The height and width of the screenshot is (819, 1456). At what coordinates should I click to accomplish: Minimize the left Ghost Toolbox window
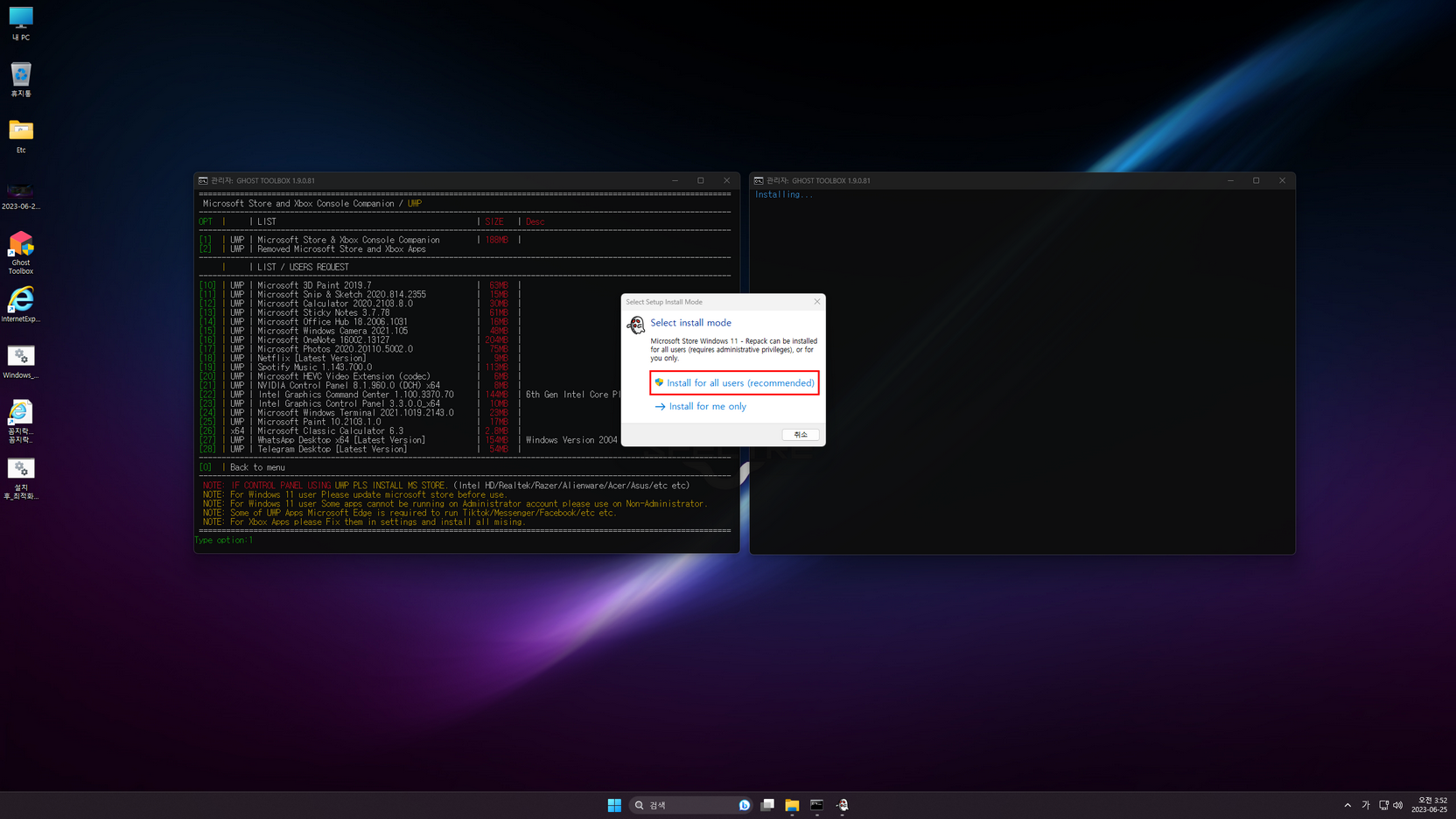(x=675, y=181)
